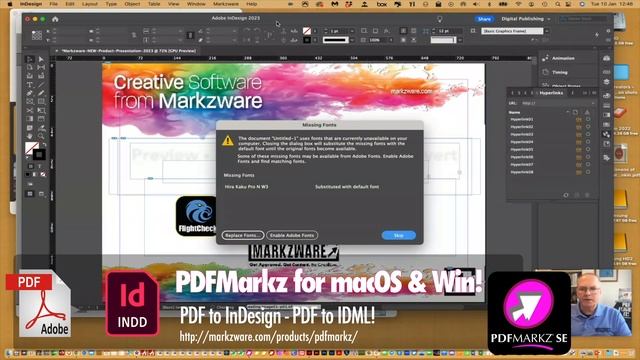Click the stroke weight field showing 1 pt

coord(338,31)
